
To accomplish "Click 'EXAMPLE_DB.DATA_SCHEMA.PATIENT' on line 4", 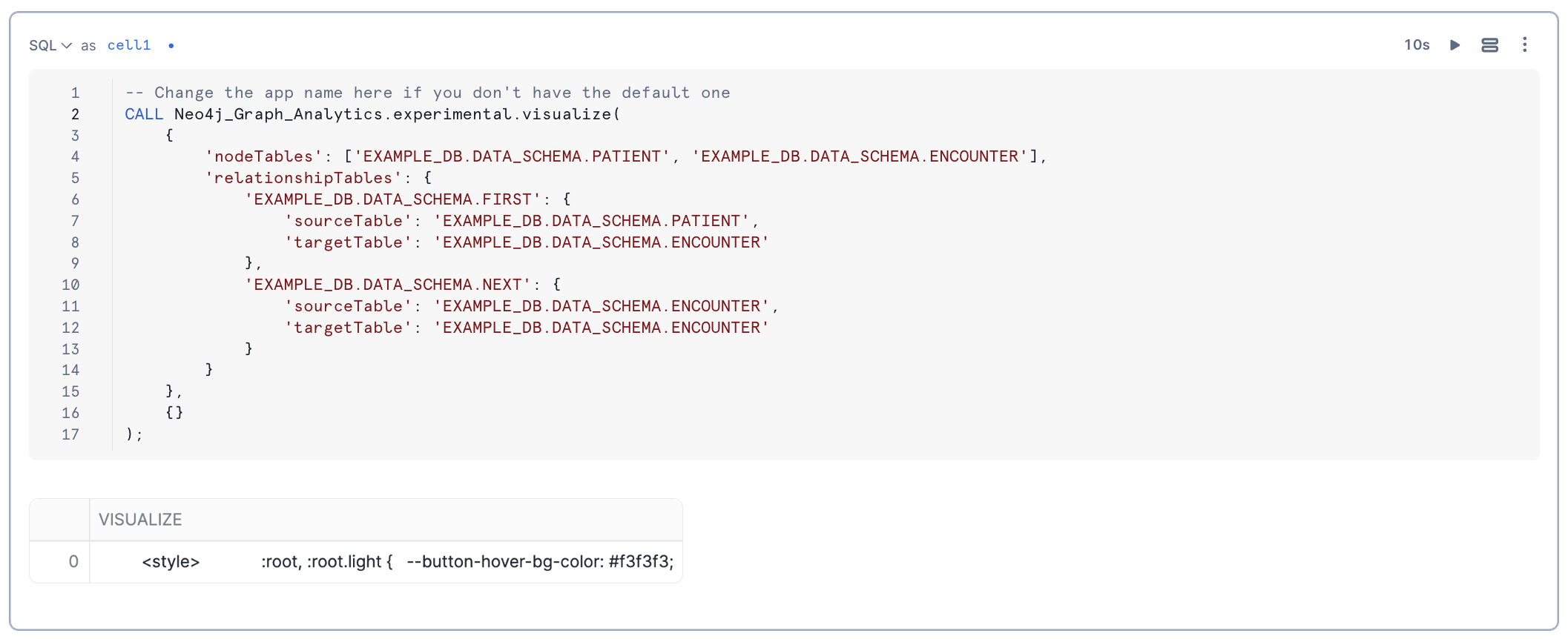I will pos(512,156).
